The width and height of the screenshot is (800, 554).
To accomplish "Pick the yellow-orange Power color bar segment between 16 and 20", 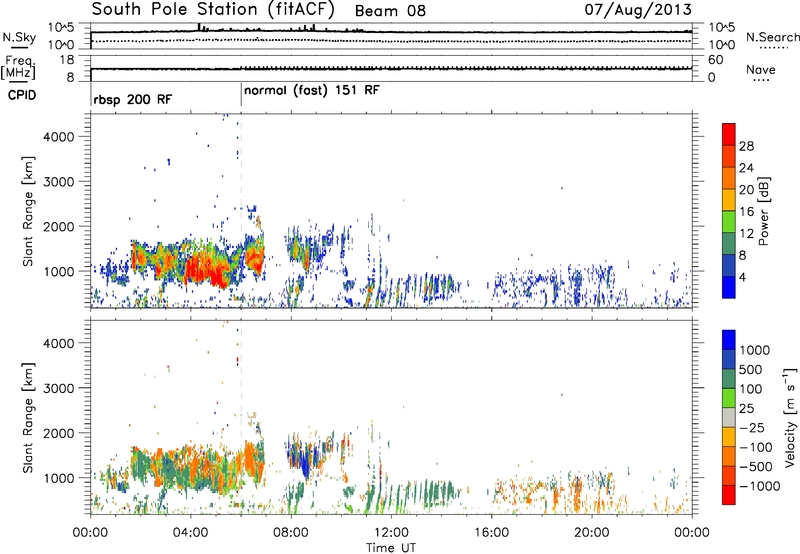I will [x=729, y=199].
